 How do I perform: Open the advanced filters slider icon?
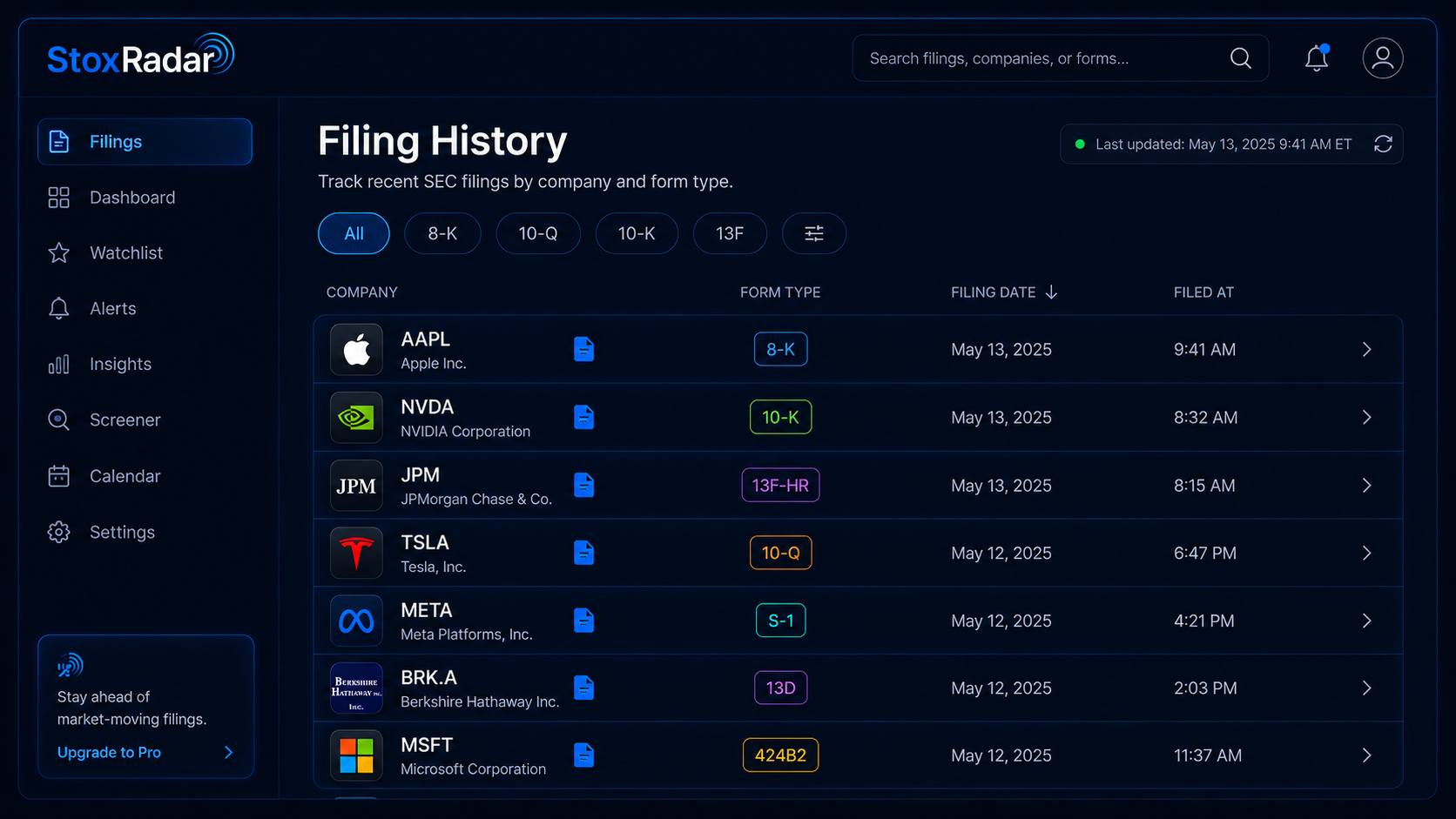tap(814, 233)
